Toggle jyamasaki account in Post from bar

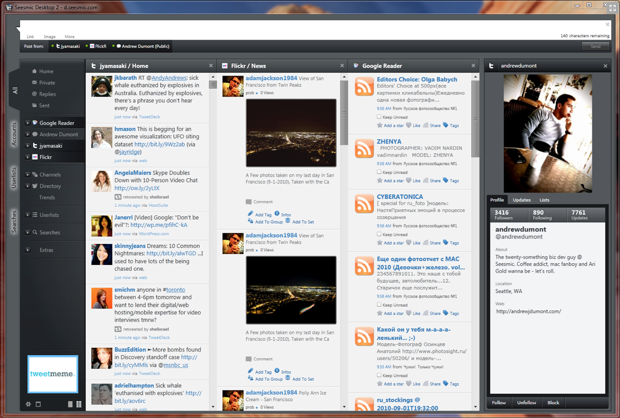point(66,46)
